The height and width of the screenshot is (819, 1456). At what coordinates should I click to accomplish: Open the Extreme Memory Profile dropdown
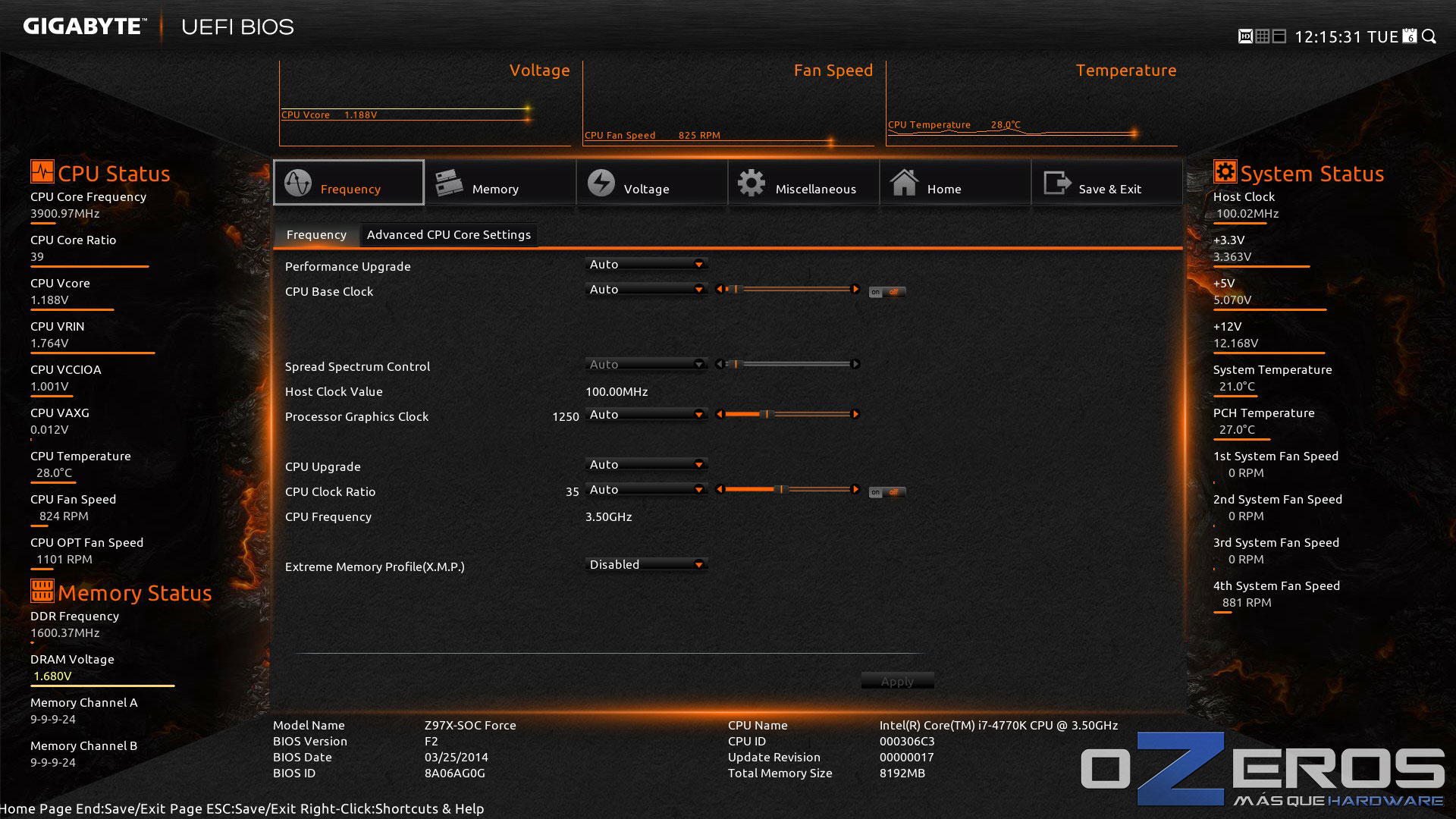coord(647,564)
